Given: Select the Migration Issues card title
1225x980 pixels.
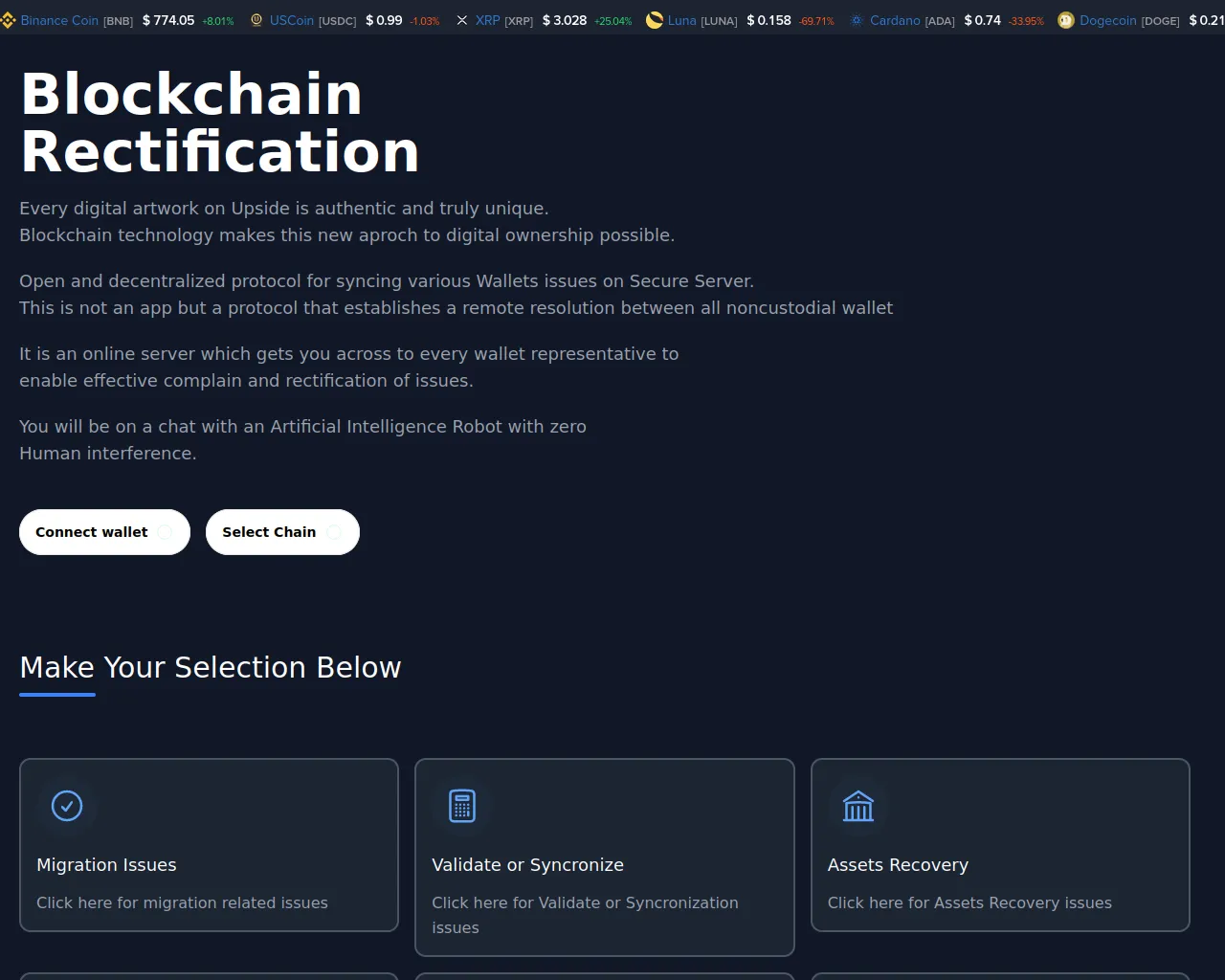Looking at the screenshot, I should tap(106, 865).
